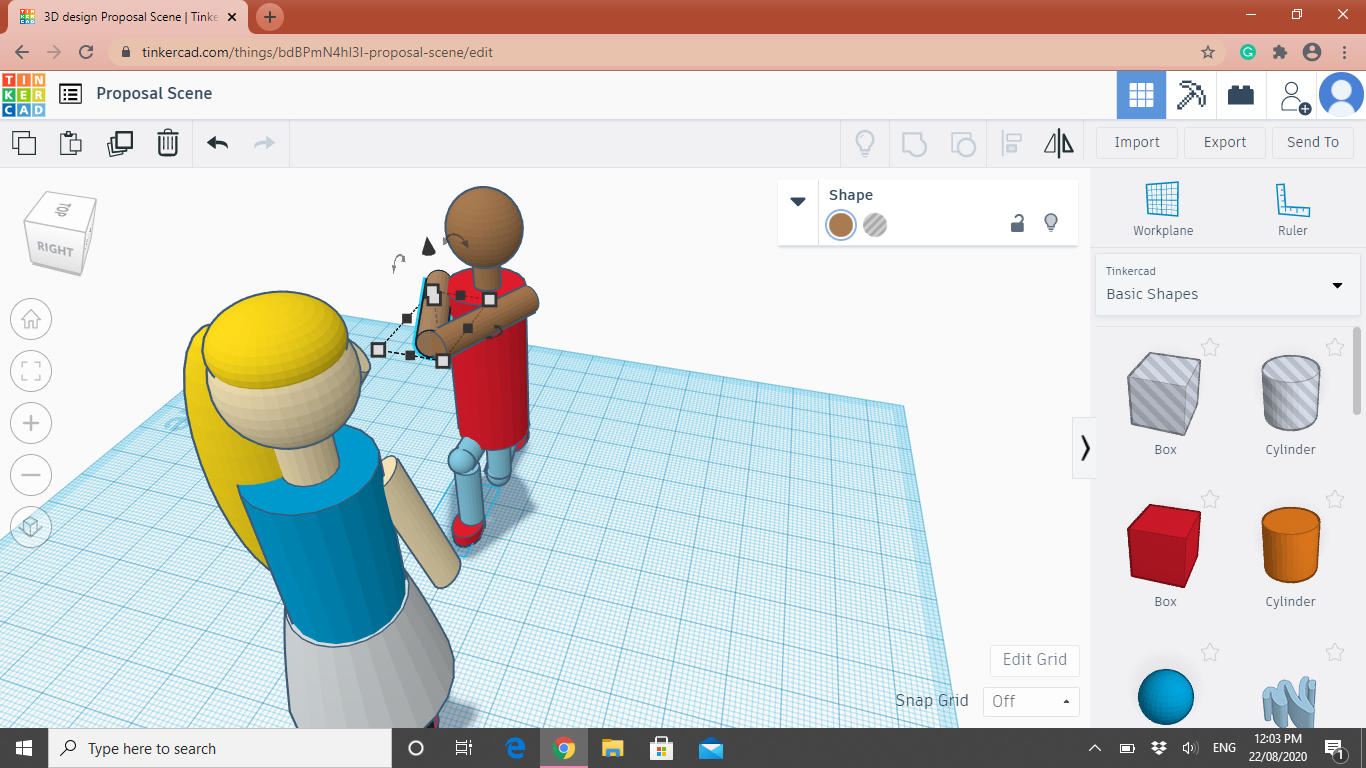1366x768 pixels.
Task: Redo the last undone action
Action: coord(264,143)
